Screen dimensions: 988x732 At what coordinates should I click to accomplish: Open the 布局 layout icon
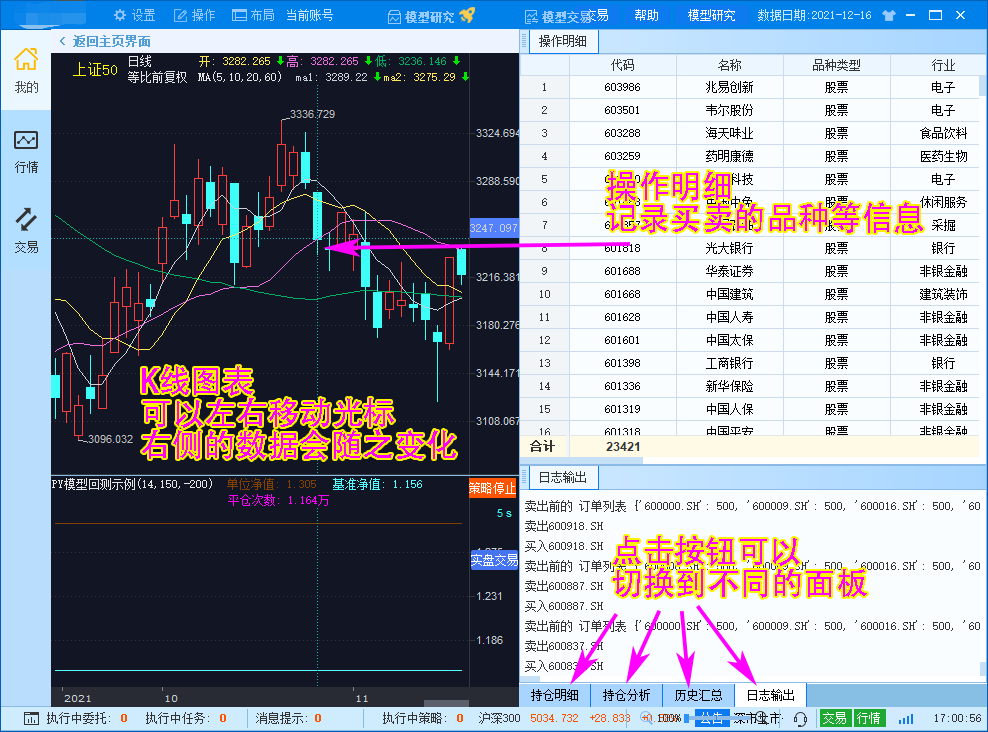coord(239,16)
